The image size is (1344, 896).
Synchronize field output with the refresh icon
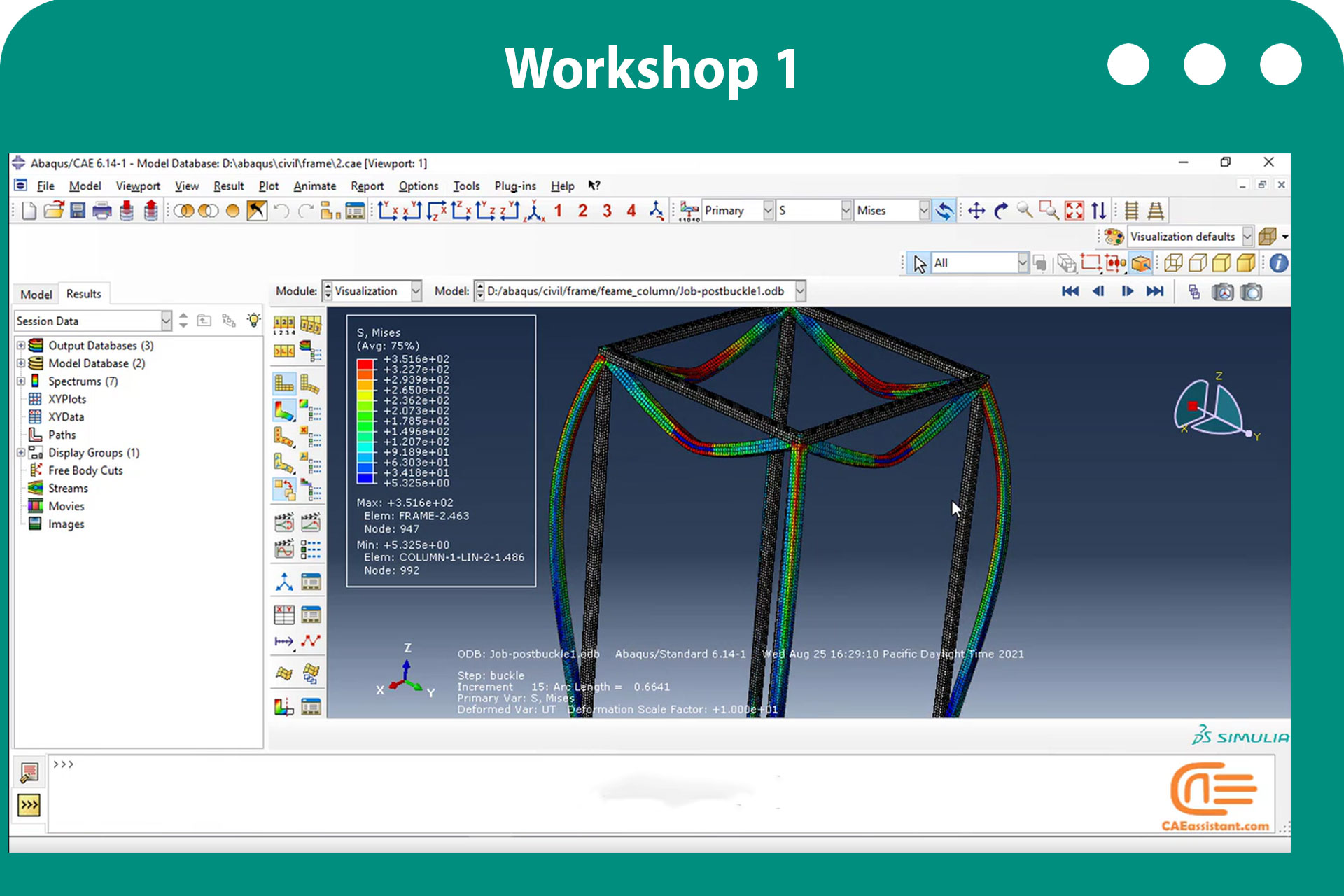click(944, 211)
